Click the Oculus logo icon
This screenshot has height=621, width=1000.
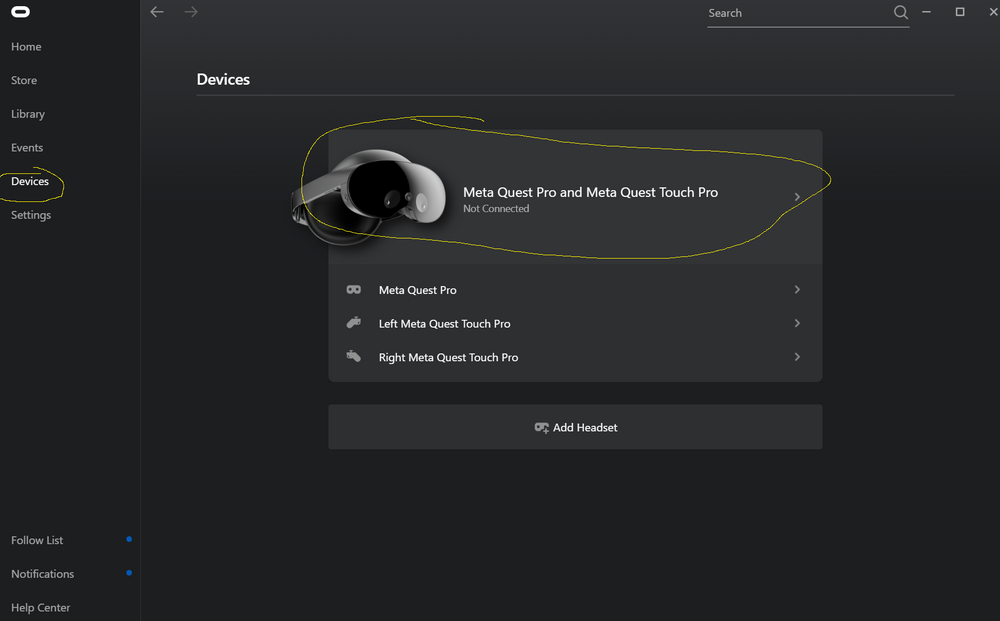click(x=20, y=11)
